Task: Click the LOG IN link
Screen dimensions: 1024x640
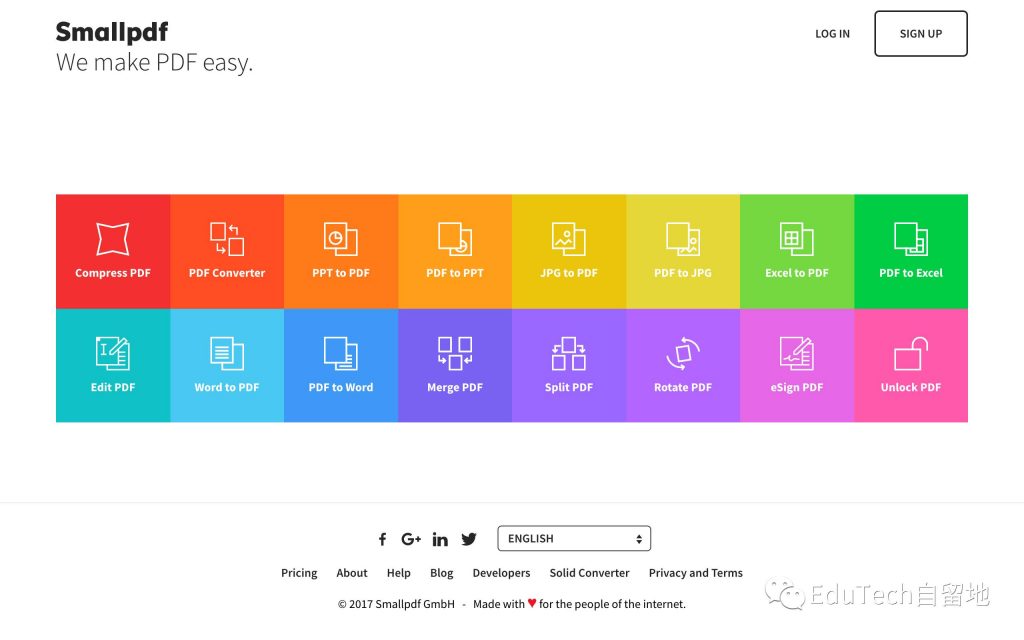Action: pos(832,33)
